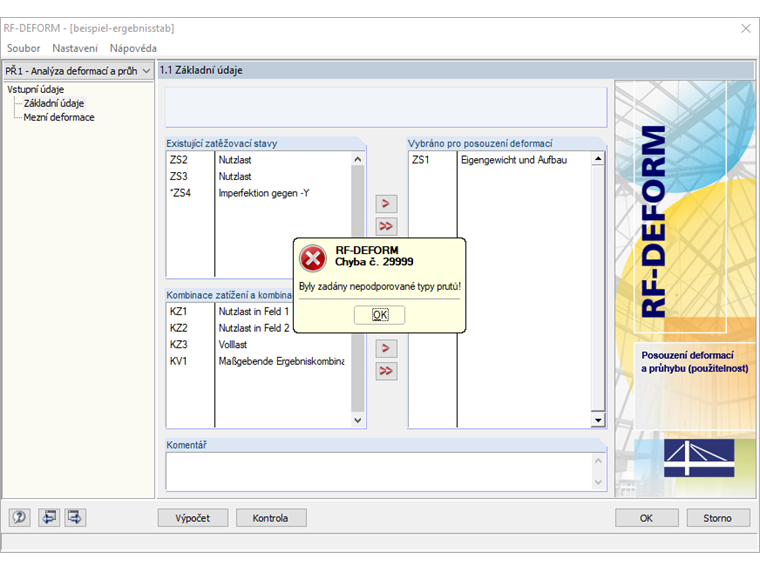
Task: Click the help question mark icon
Action: tap(19, 517)
